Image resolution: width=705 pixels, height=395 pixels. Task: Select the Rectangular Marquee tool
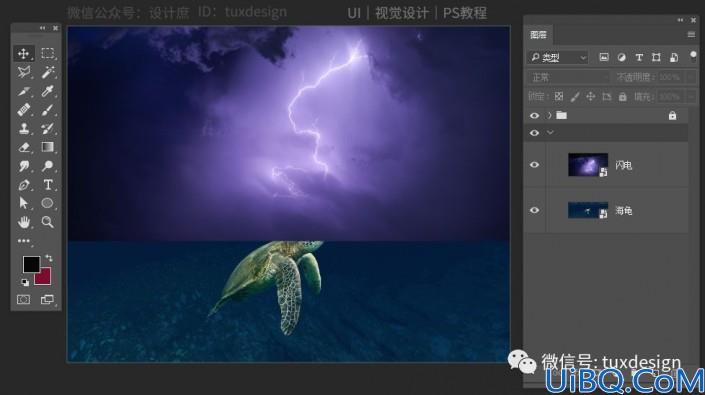pyautogui.click(x=47, y=53)
